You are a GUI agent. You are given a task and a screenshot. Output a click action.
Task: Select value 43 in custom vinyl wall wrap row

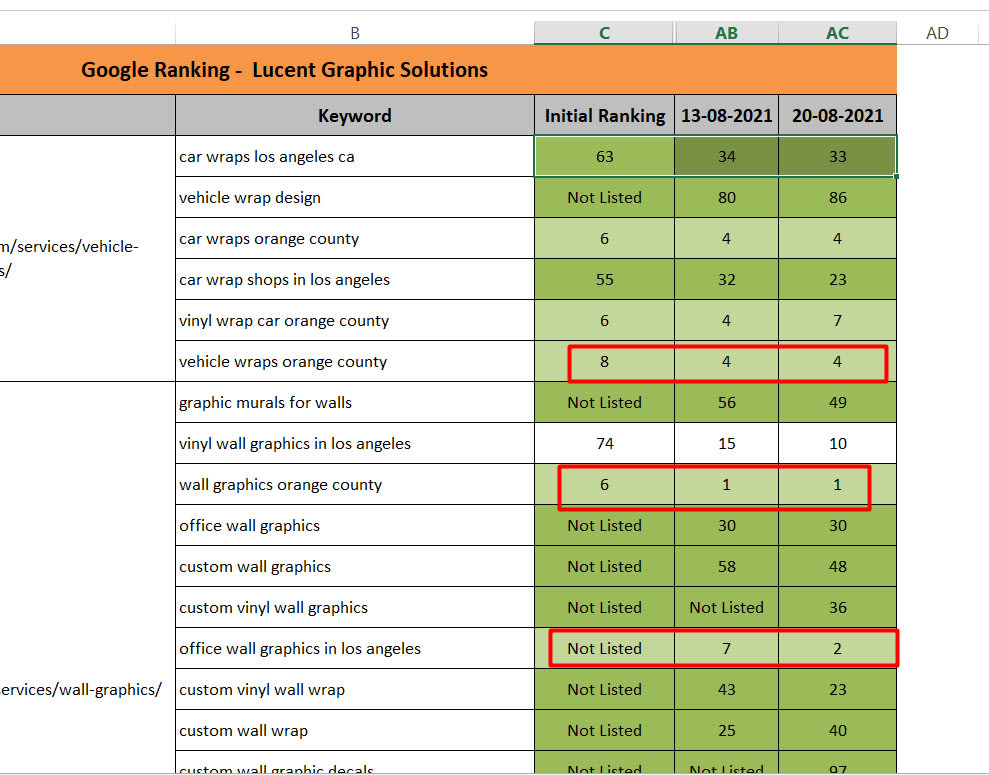coord(727,689)
